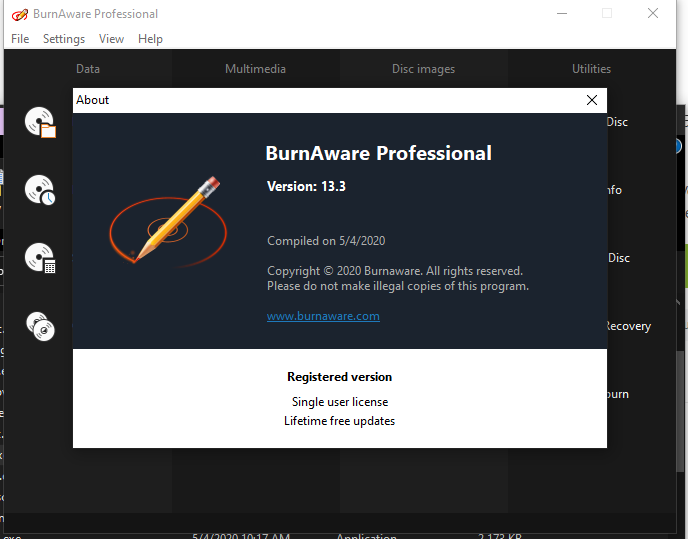Click the Multimedia category header
Image resolution: width=688 pixels, height=539 pixels.
pos(255,69)
